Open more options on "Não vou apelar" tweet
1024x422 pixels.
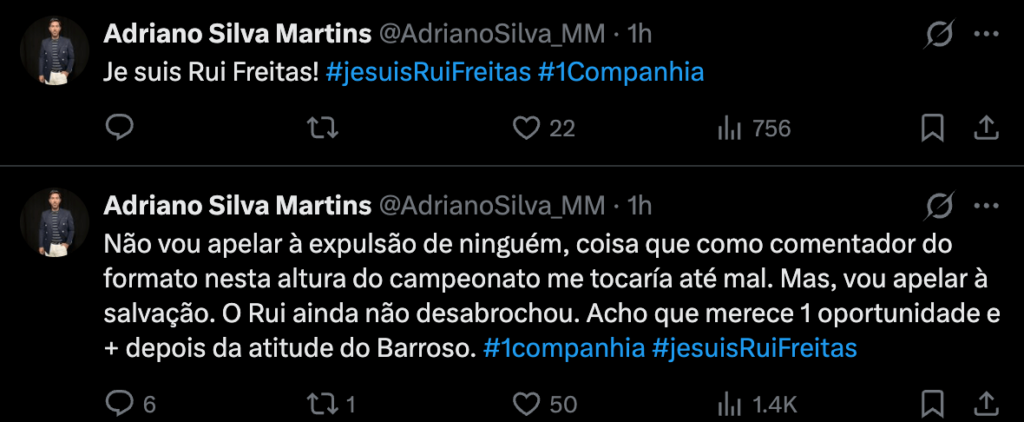point(986,207)
